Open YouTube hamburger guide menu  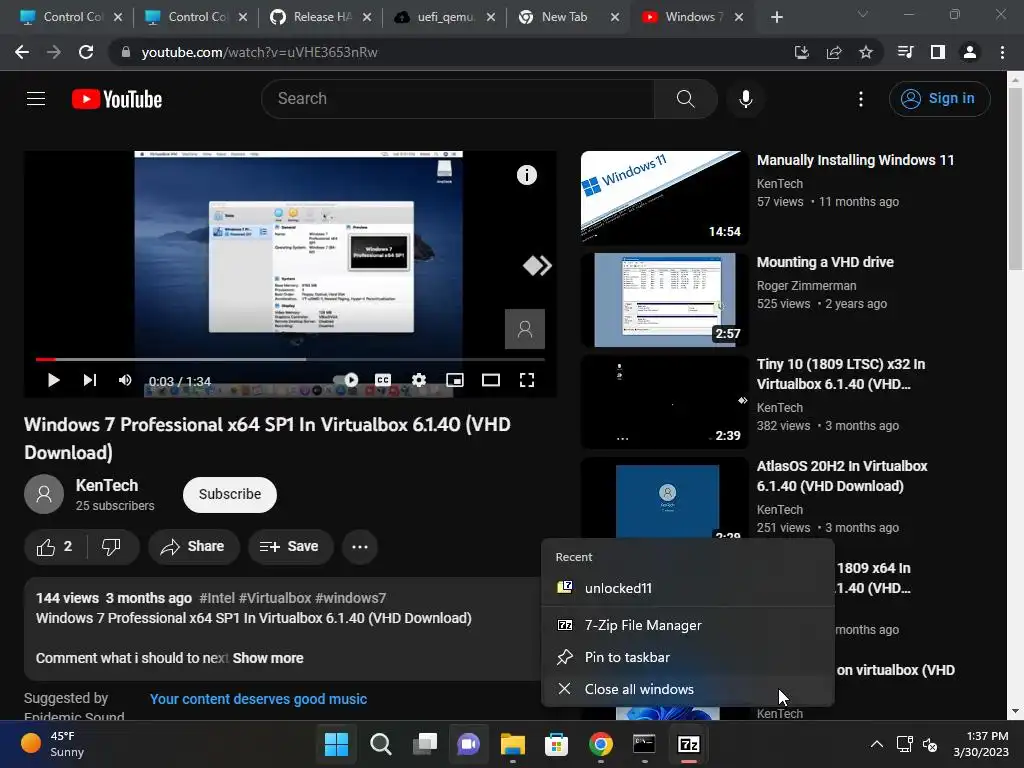(x=36, y=99)
